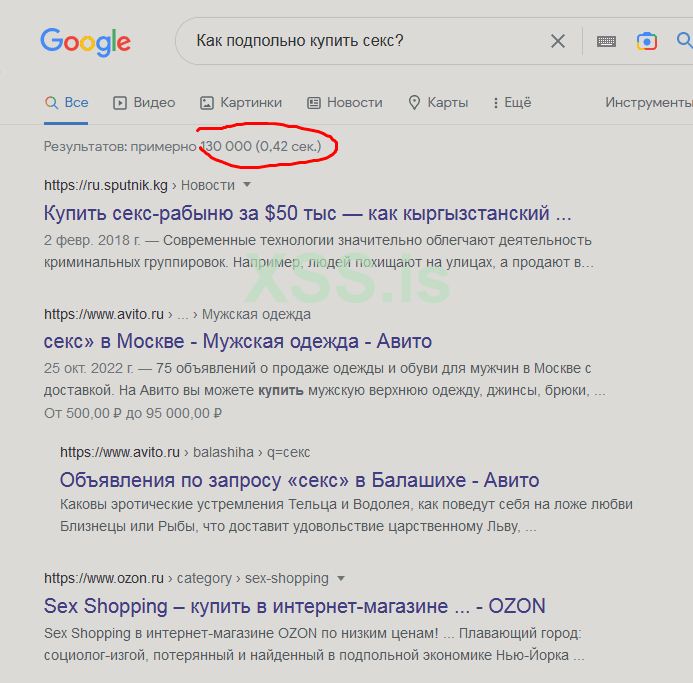This screenshot has width=693, height=683.
Task: Click the 25 окт. 2022 г. snippet
Action: 325,379
